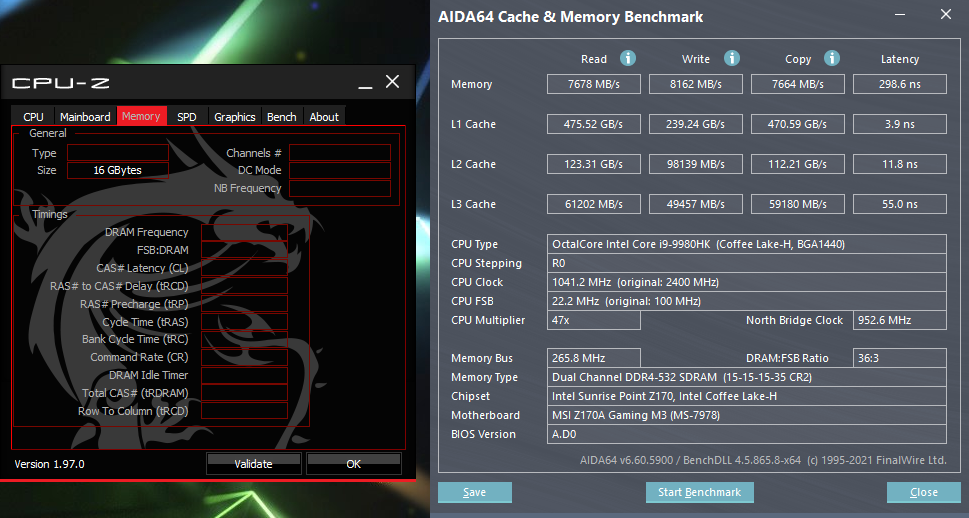This screenshot has height=518, width=969.
Task: Click the Memory Read value 7678 MB/s
Action: pos(594,84)
